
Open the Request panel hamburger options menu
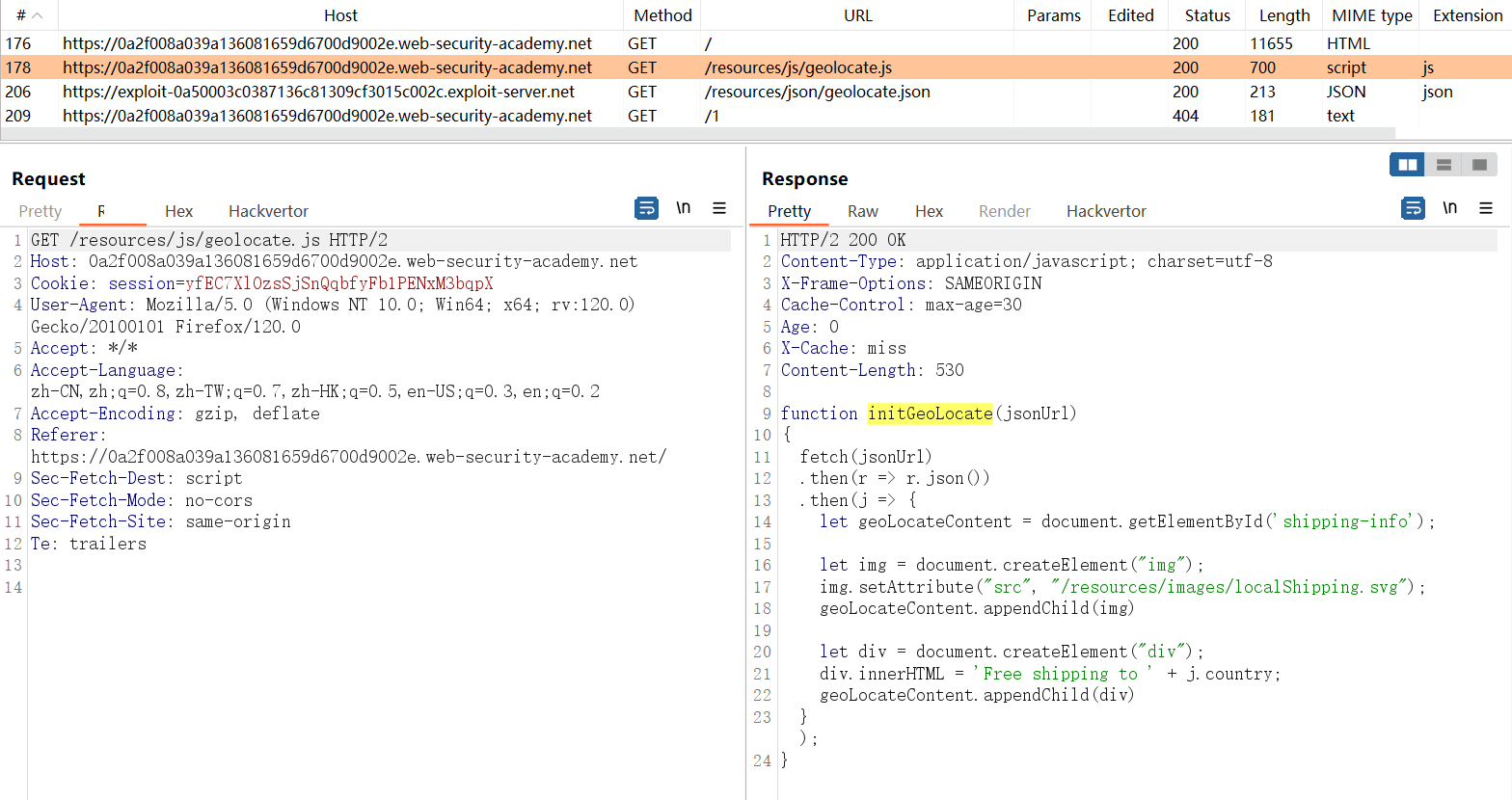tap(719, 208)
